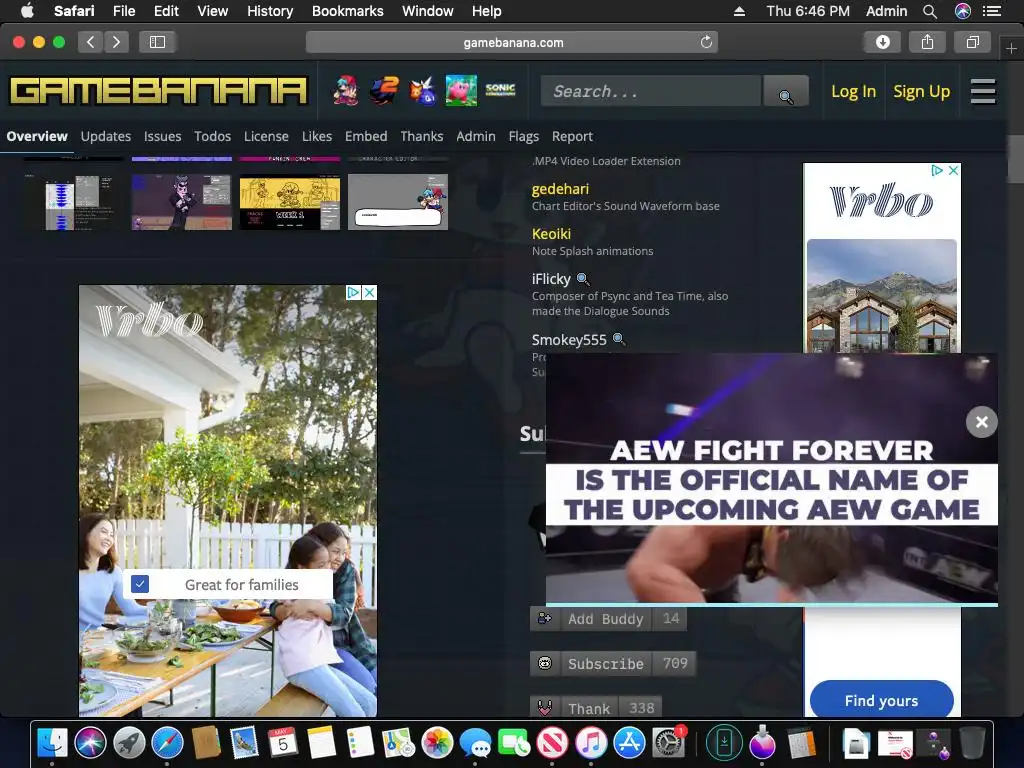Click the Subscribe button
Viewport: 1024px width, 768px height.
coord(613,664)
